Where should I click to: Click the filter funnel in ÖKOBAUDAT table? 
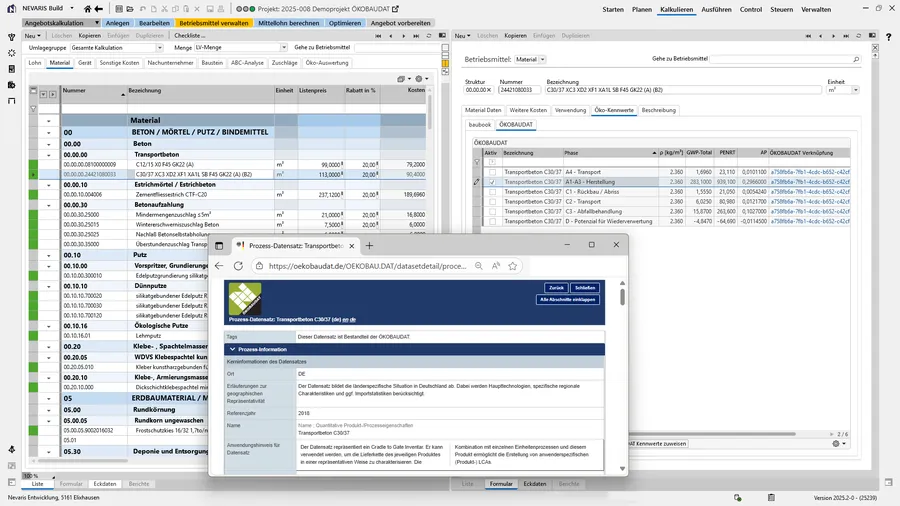pyautogui.click(x=476, y=162)
